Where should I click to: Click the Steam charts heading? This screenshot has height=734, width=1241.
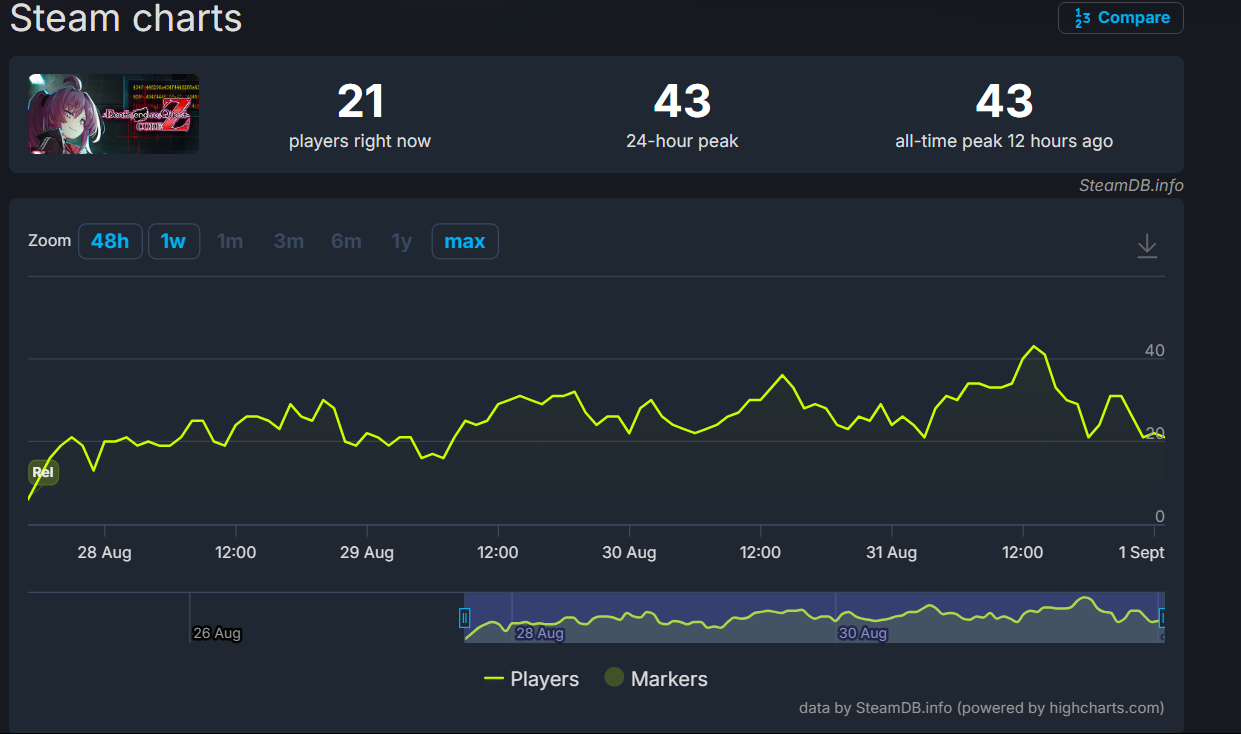click(126, 18)
